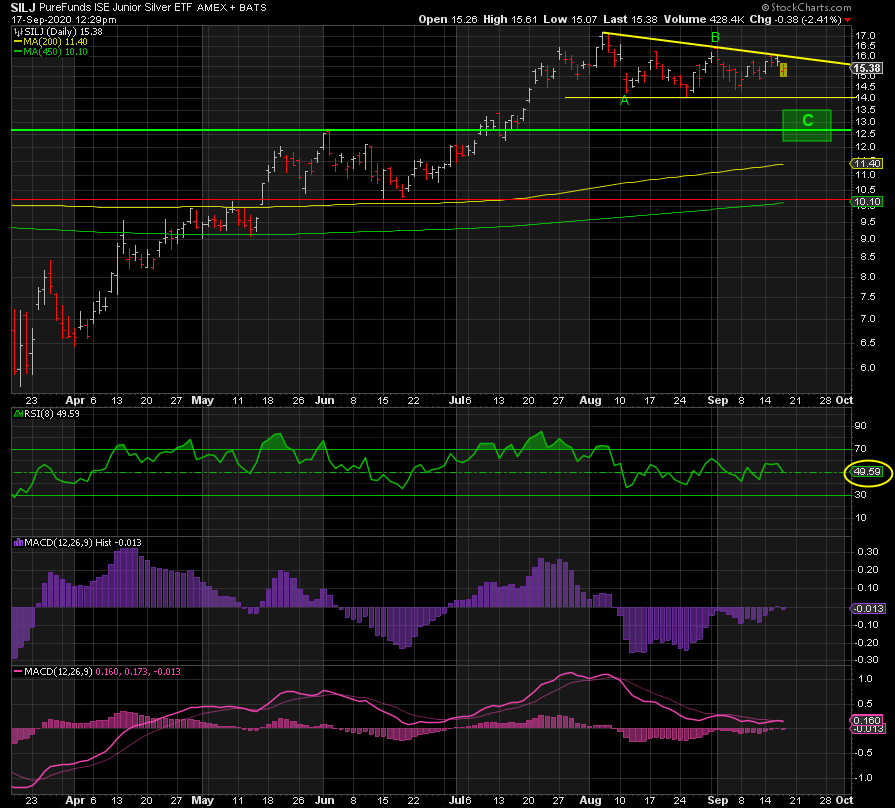Screen dimensions: 895x808
Task: Click the -0.013 tag on MACD Hist axis
Action: pyautogui.click(x=868, y=608)
